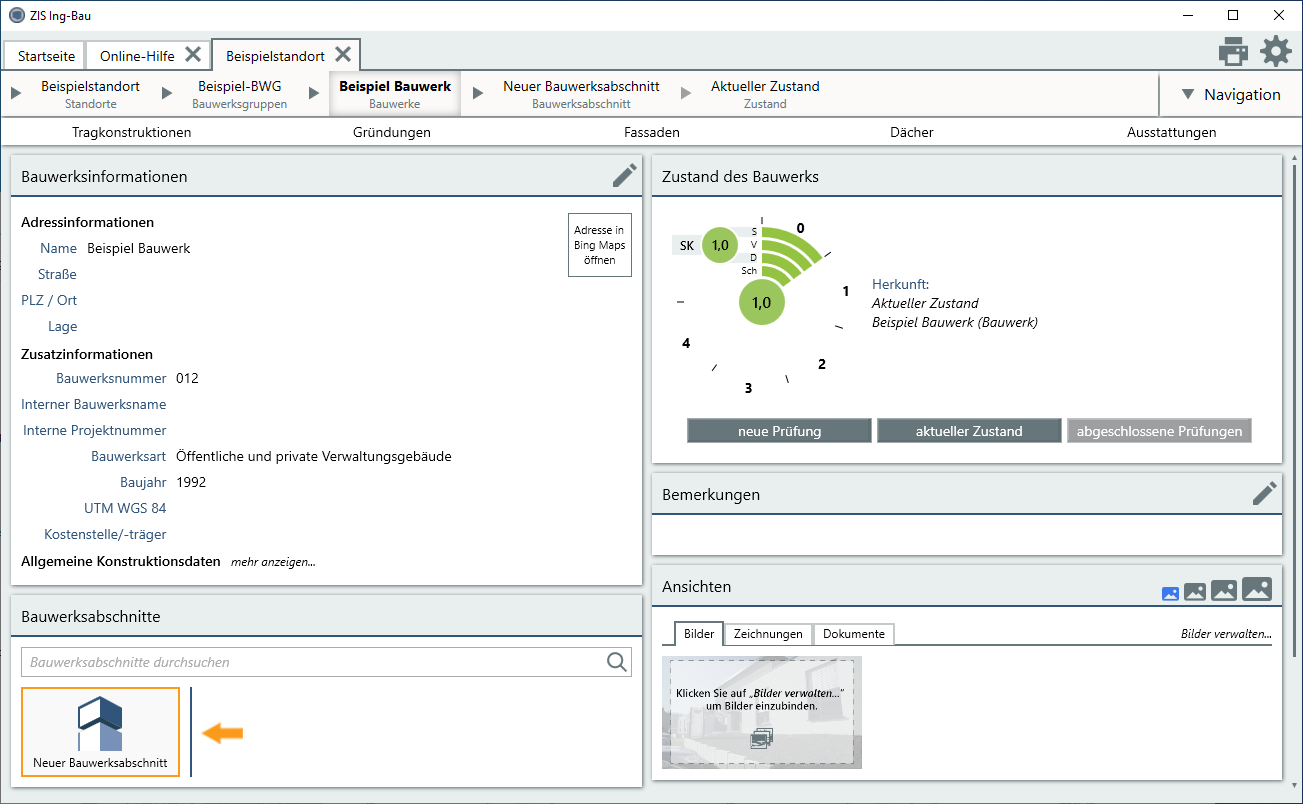Click the neue Prüfung button

tap(779, 431)
